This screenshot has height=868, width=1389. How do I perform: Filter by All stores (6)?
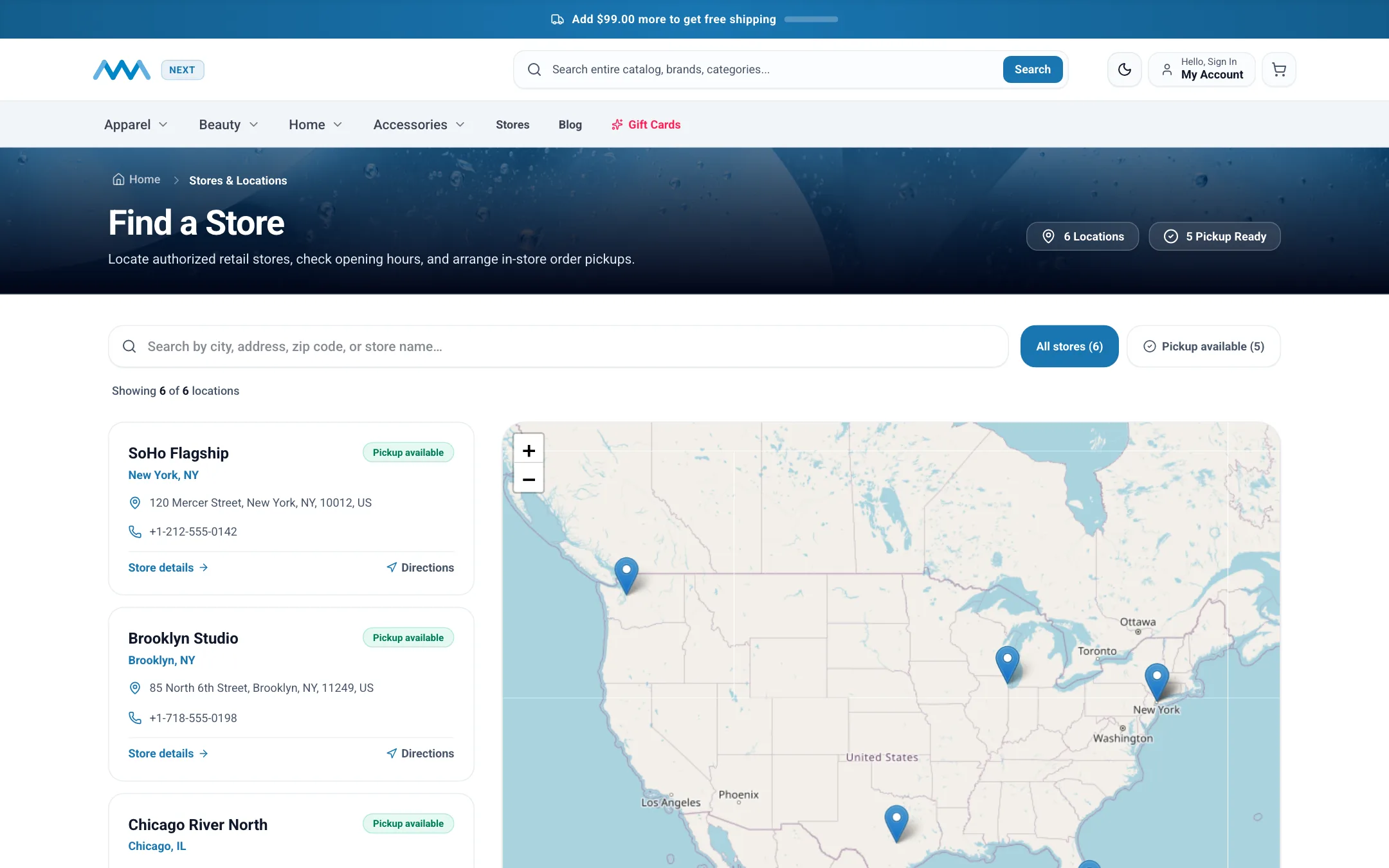pyautogui.click(x=1069, y=347)
